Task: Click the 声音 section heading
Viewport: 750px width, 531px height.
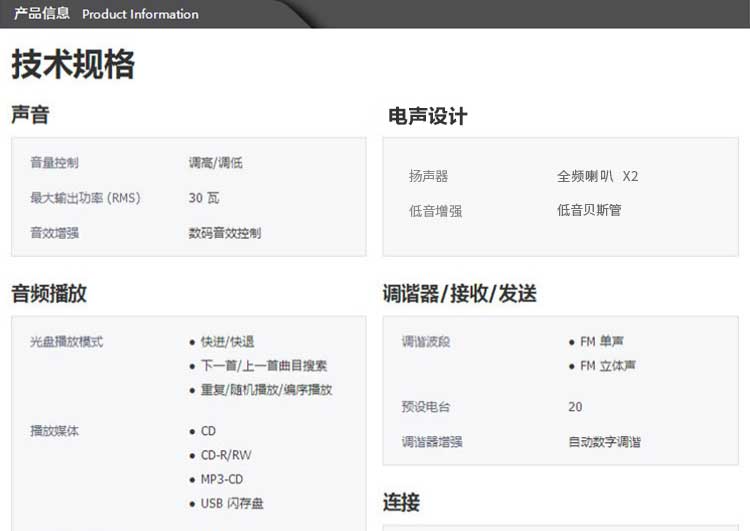Action: point(30,115)
